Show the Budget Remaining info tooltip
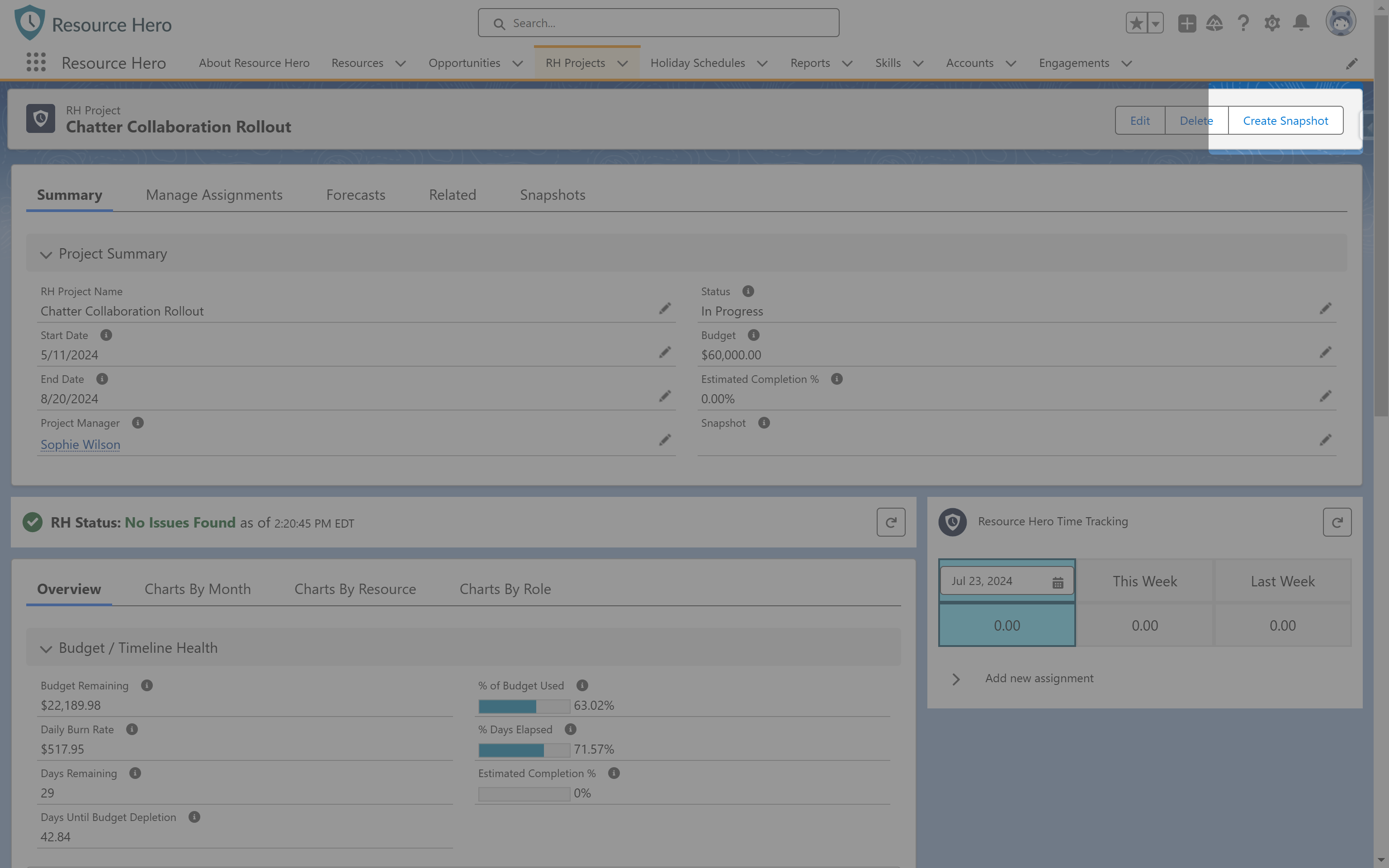The height and width of the screenshot is (868, 1389). click(x=147, y=685)
